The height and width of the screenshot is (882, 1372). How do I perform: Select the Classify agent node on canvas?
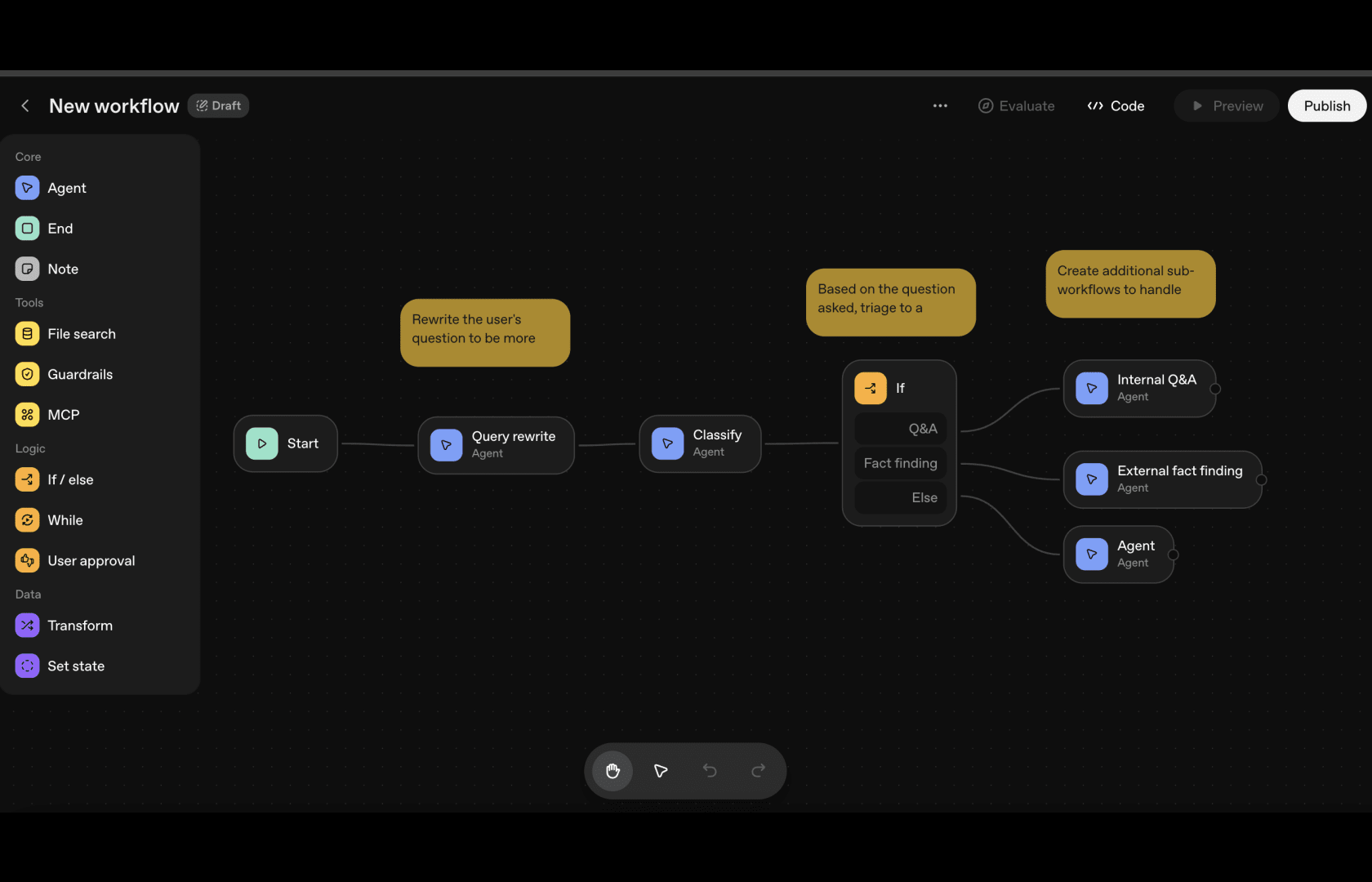point(700,443)
